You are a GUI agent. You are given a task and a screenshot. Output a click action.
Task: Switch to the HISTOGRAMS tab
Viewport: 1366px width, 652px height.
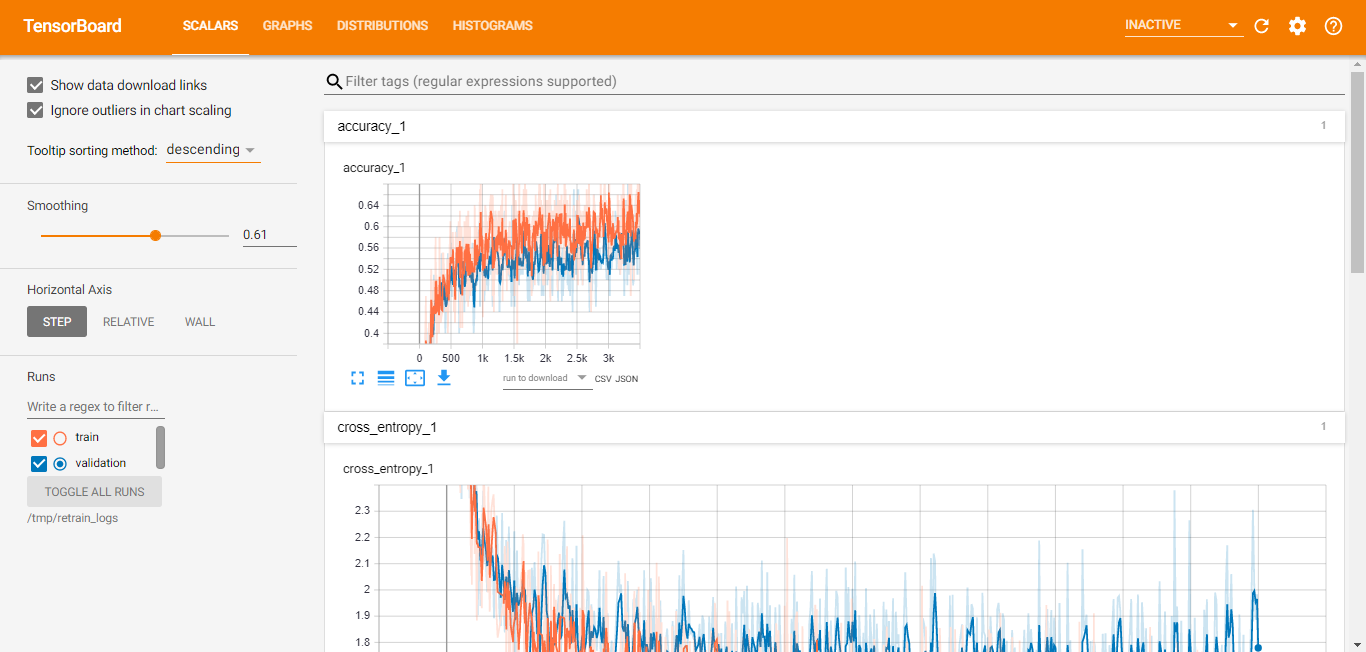tap(493, 26)
